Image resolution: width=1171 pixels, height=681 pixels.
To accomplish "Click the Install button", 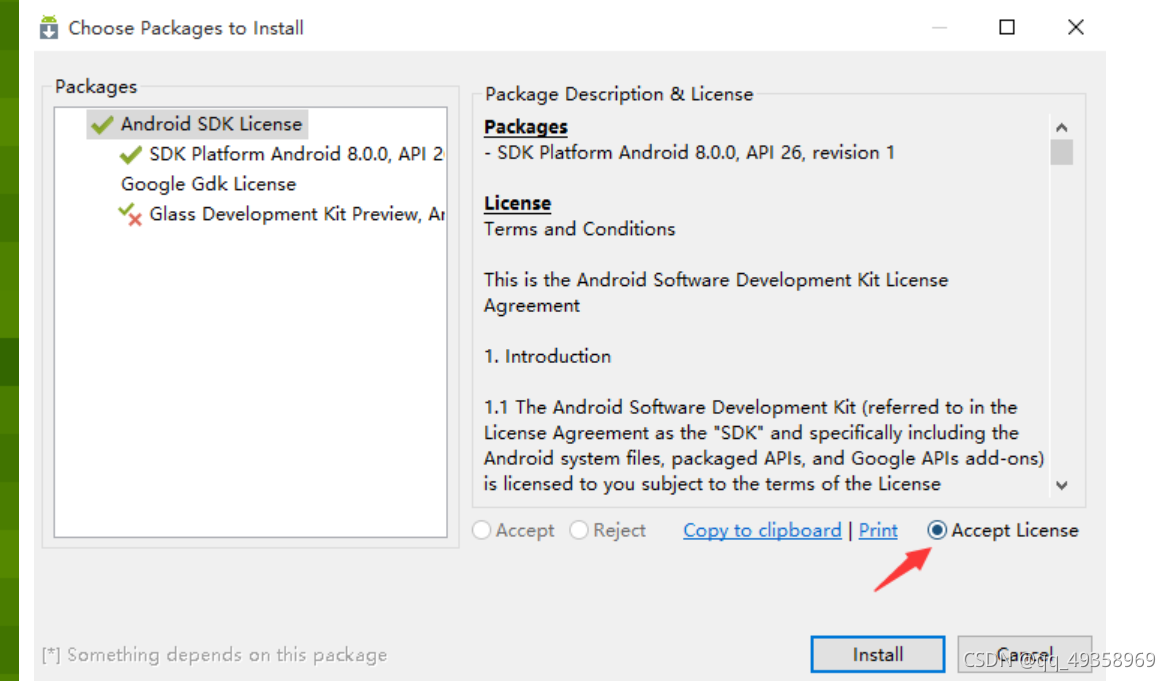I will [x=877, y=654].
